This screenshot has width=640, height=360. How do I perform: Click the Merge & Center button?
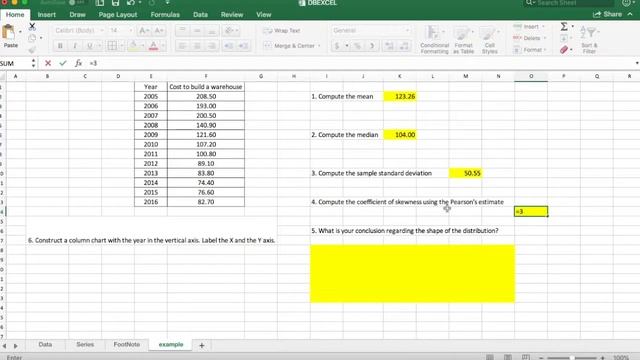(289, 46)
